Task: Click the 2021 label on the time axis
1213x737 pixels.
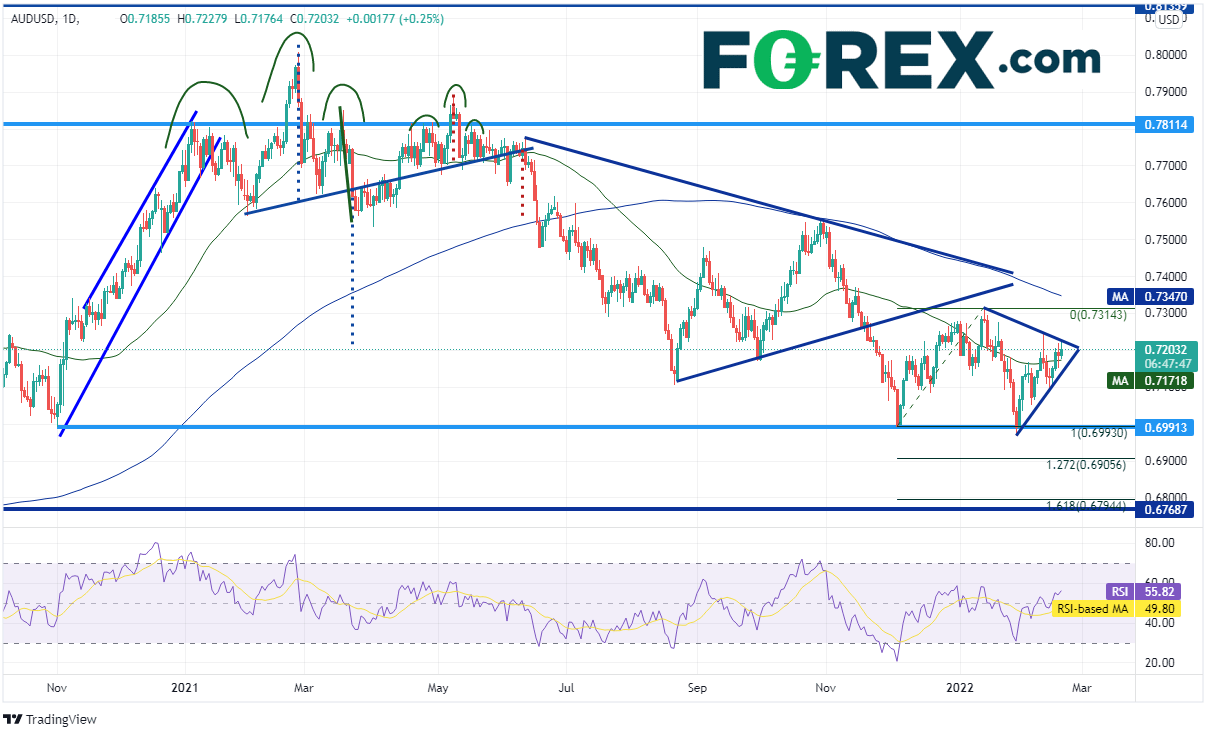Action: click(x=185, y=688)
